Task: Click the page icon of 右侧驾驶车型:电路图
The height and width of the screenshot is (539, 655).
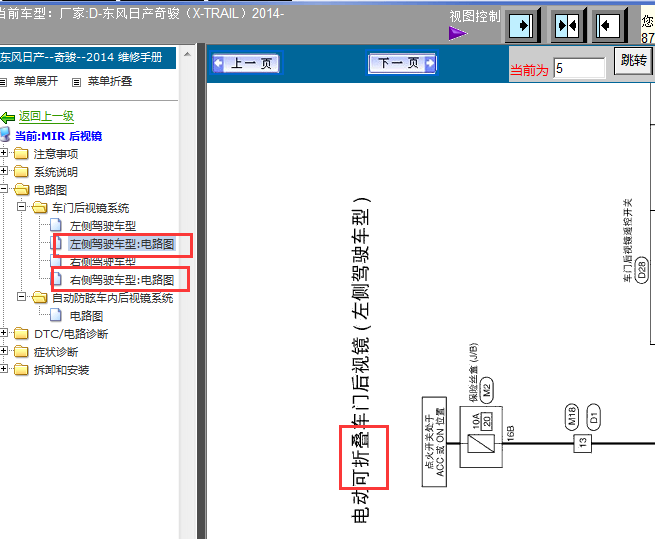Action: 56,279
